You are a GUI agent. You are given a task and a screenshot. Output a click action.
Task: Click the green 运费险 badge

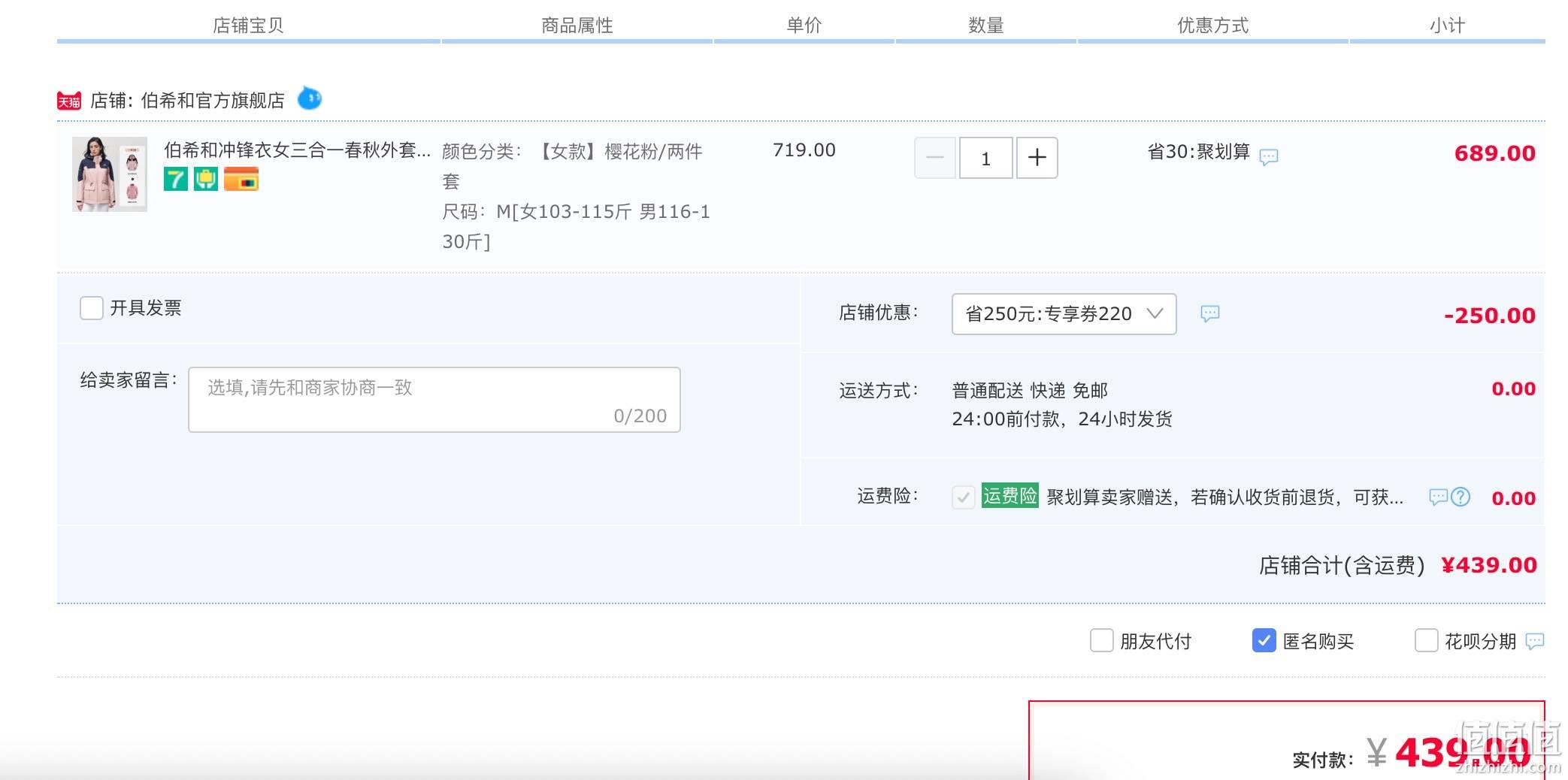(x=1010, y=496)
